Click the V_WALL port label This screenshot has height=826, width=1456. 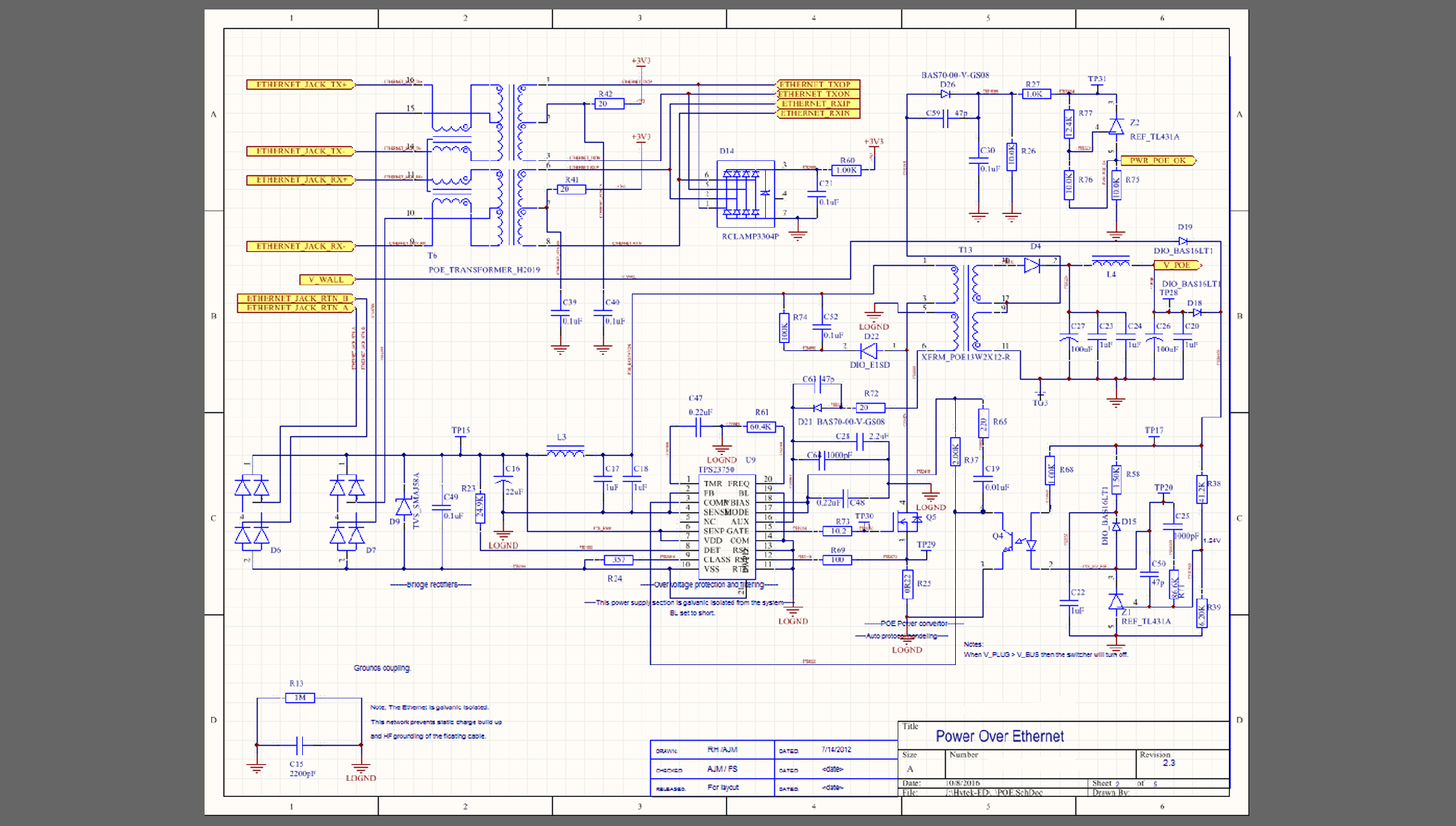[x=327, y=280]
